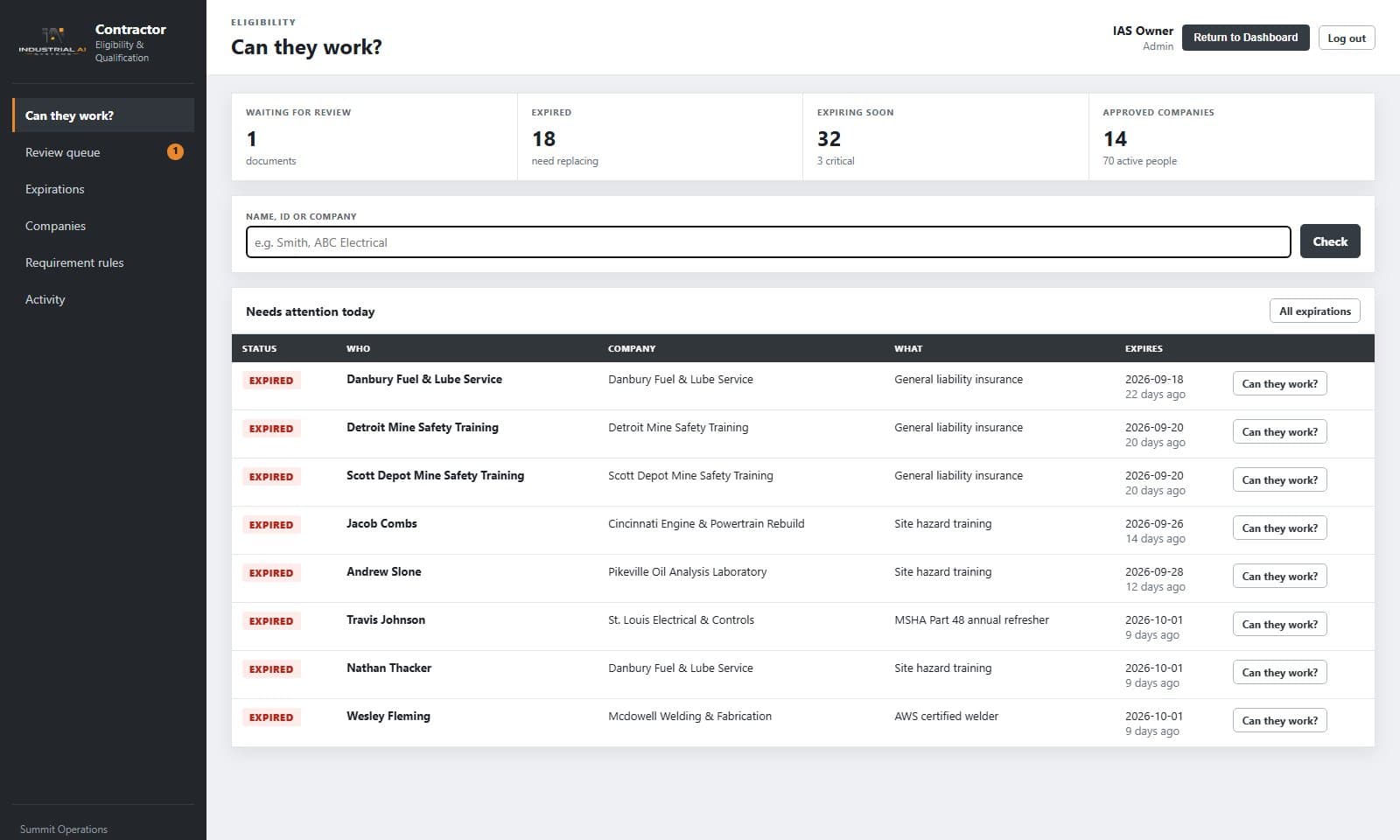This screenshot has height=840, width=1400.
Task: Focus the name, ID or company search field
Action: point(768,242)
